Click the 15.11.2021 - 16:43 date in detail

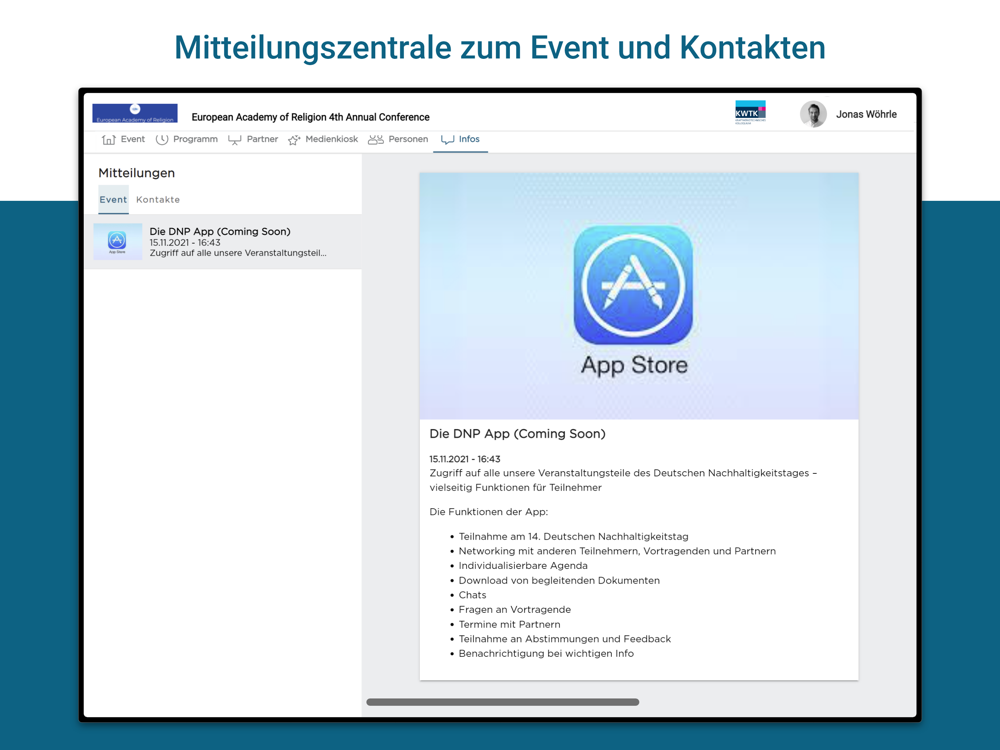tap(465, 459)
